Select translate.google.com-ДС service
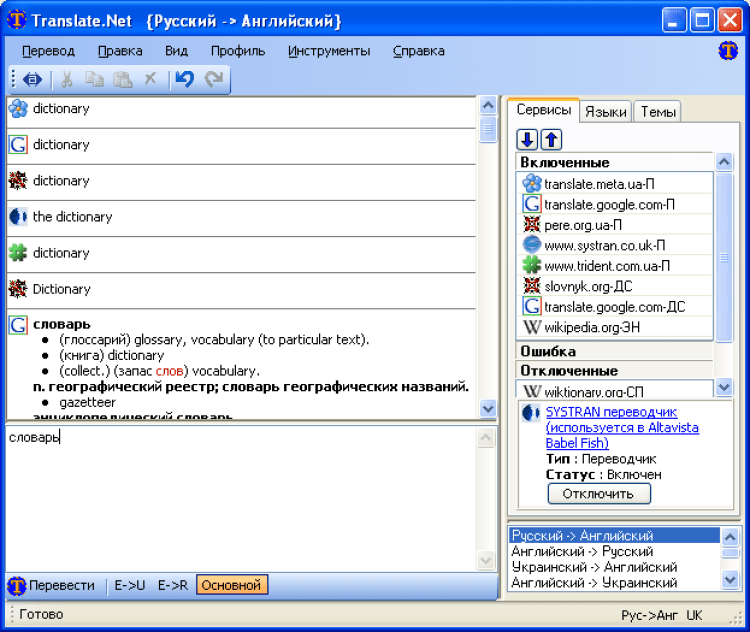Screen dimensions: 750x632 tap(615, 307)
